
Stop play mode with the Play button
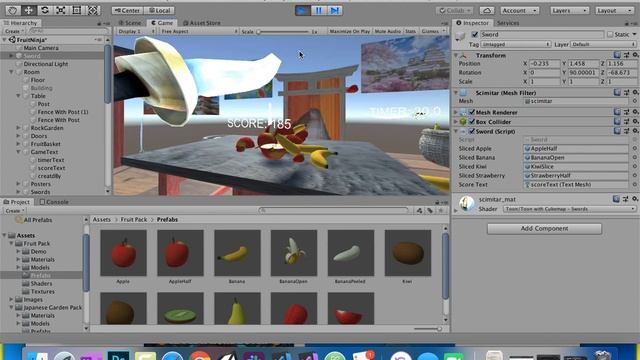[x=302, y=10]
